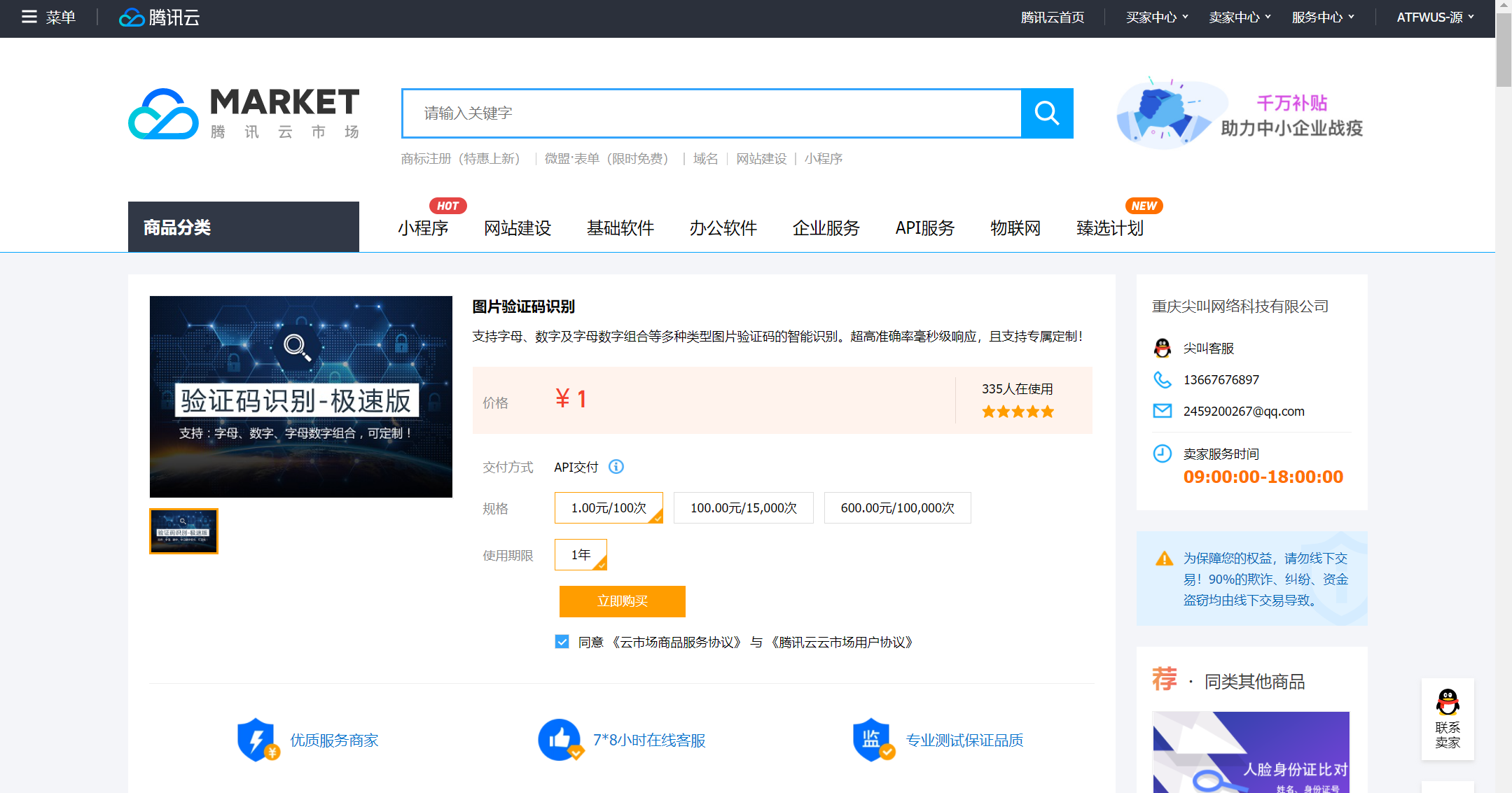
Task: Click the product preview thumbnail image
Action: 183,531
